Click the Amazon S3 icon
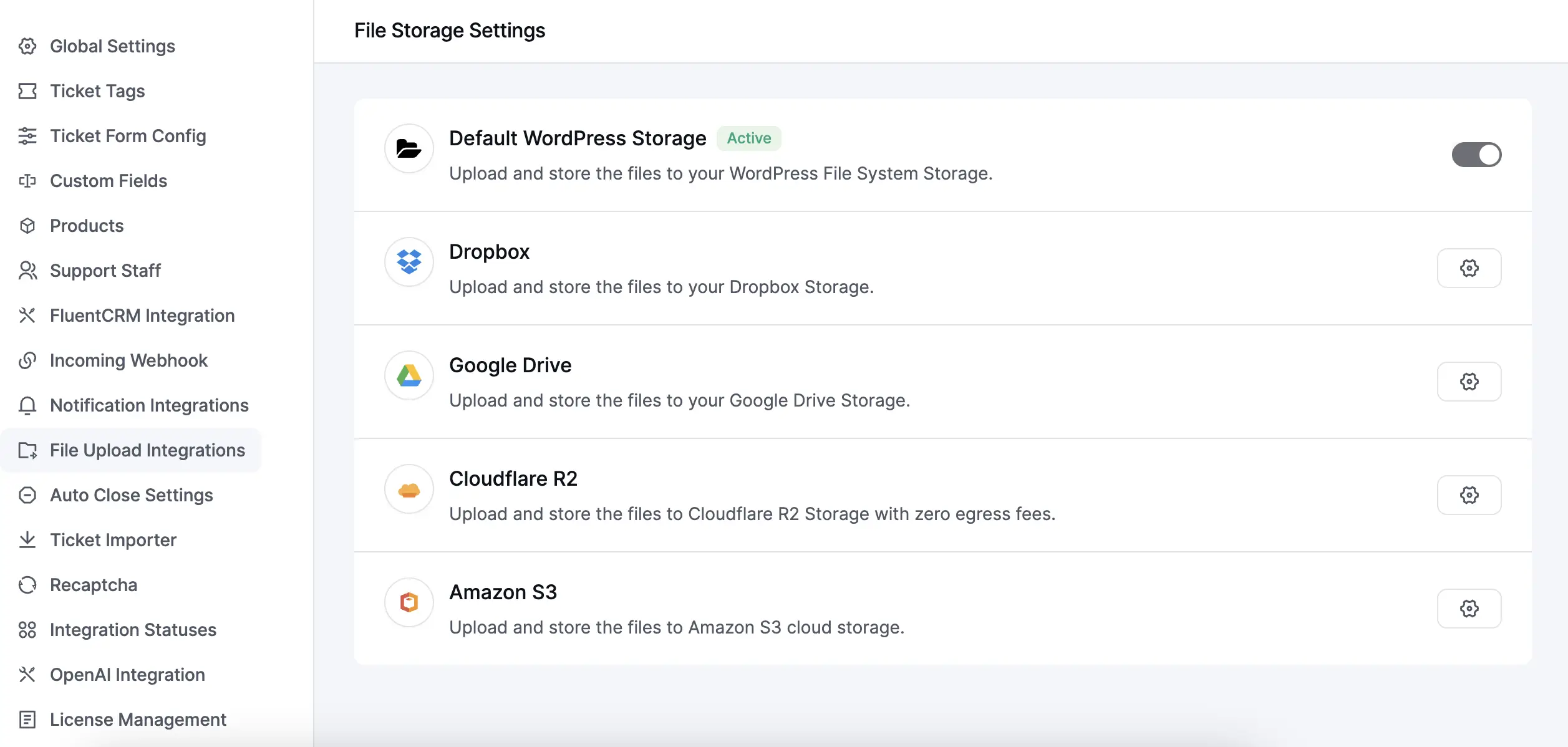The height and width of the screenshot is (747, 1568). pos(408,602)
